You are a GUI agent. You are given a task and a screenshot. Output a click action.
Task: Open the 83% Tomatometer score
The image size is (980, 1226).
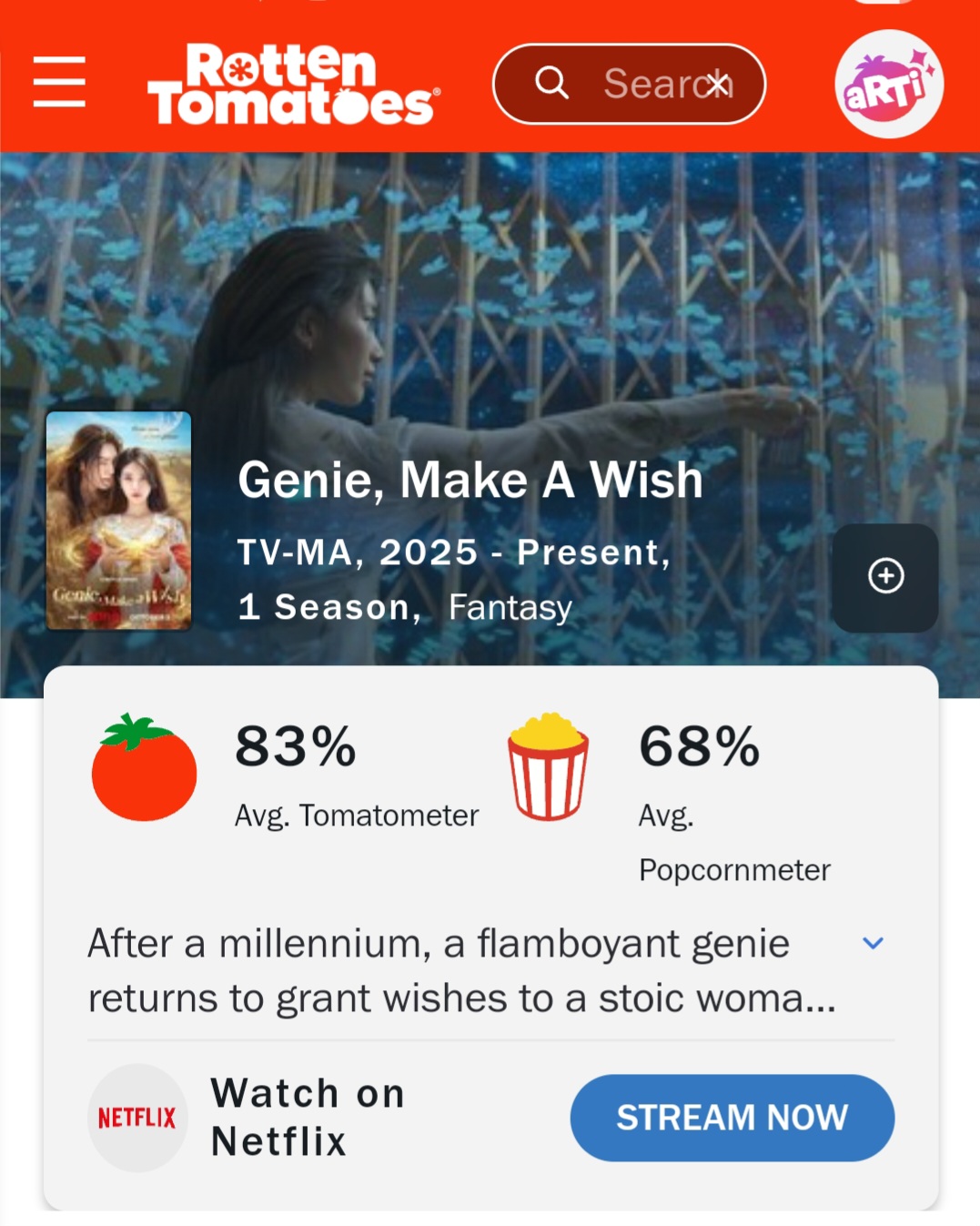(296, 747)
